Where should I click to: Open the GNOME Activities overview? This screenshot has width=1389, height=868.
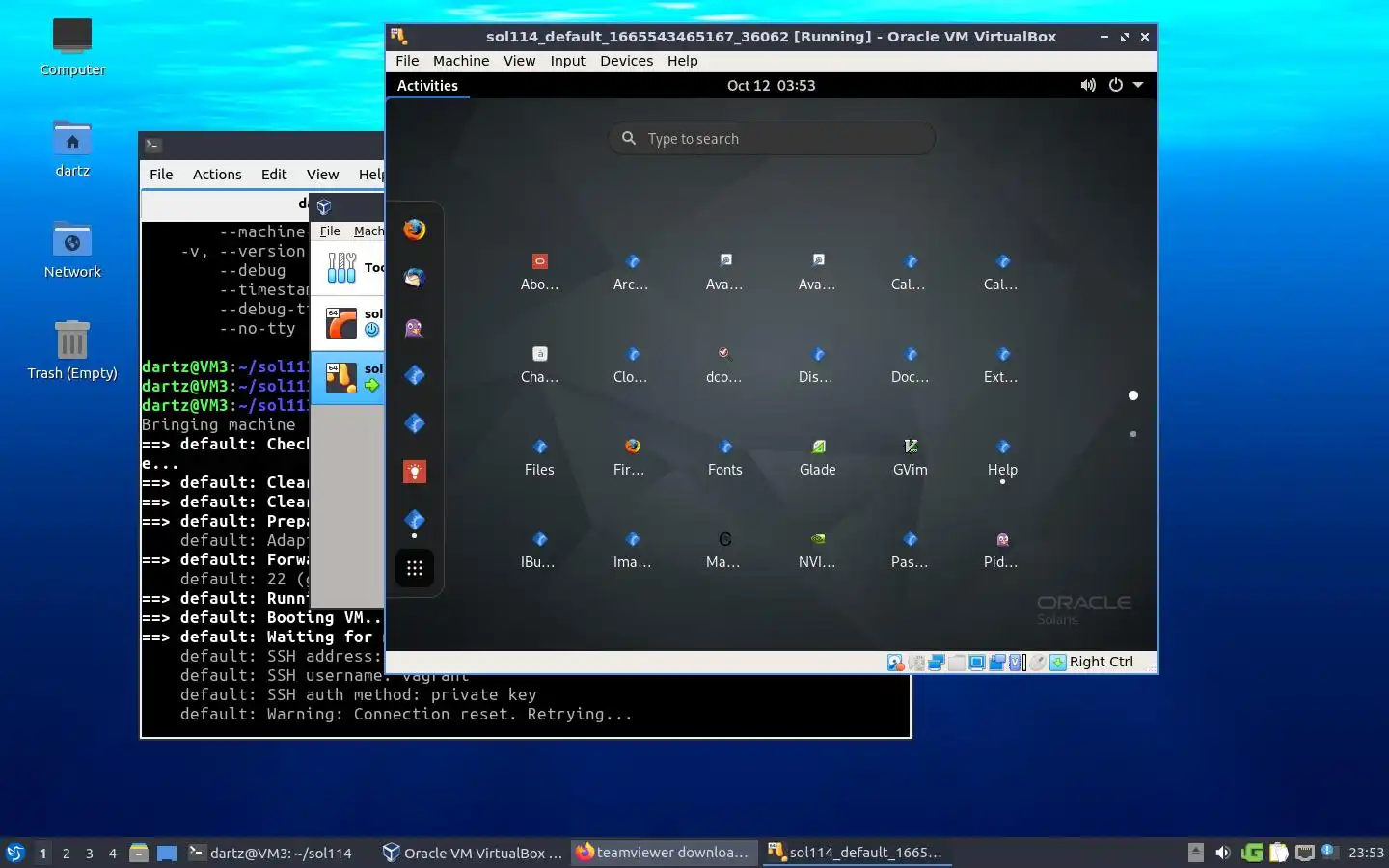pyautogui.click(x=427, y=85)
